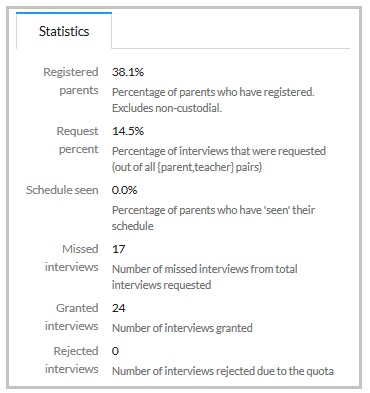This screenshot has width=370, height=393.
Task: Click the 'Excludes non-custodial' note
Action: click(167, 108)
